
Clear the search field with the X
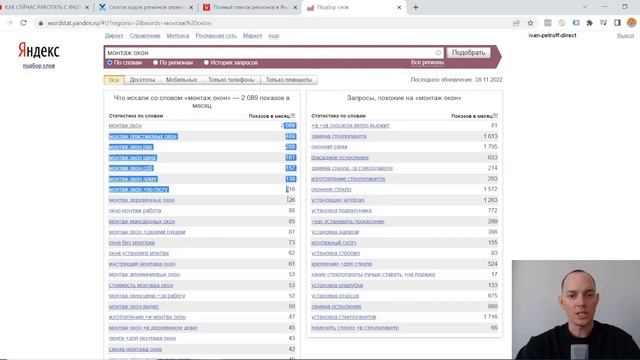[x=438, y=53]
